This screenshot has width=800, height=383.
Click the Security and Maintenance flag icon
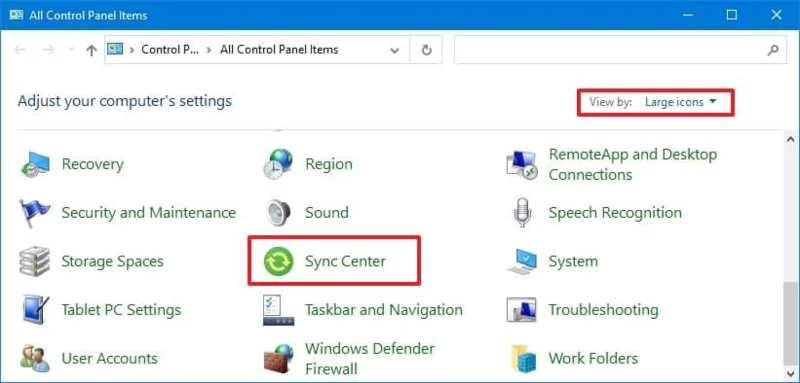[x=35, y=213]
